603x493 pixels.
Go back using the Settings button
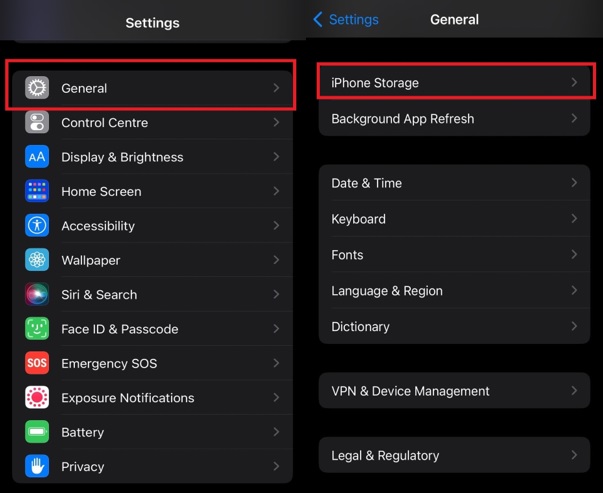coord(346,19)
